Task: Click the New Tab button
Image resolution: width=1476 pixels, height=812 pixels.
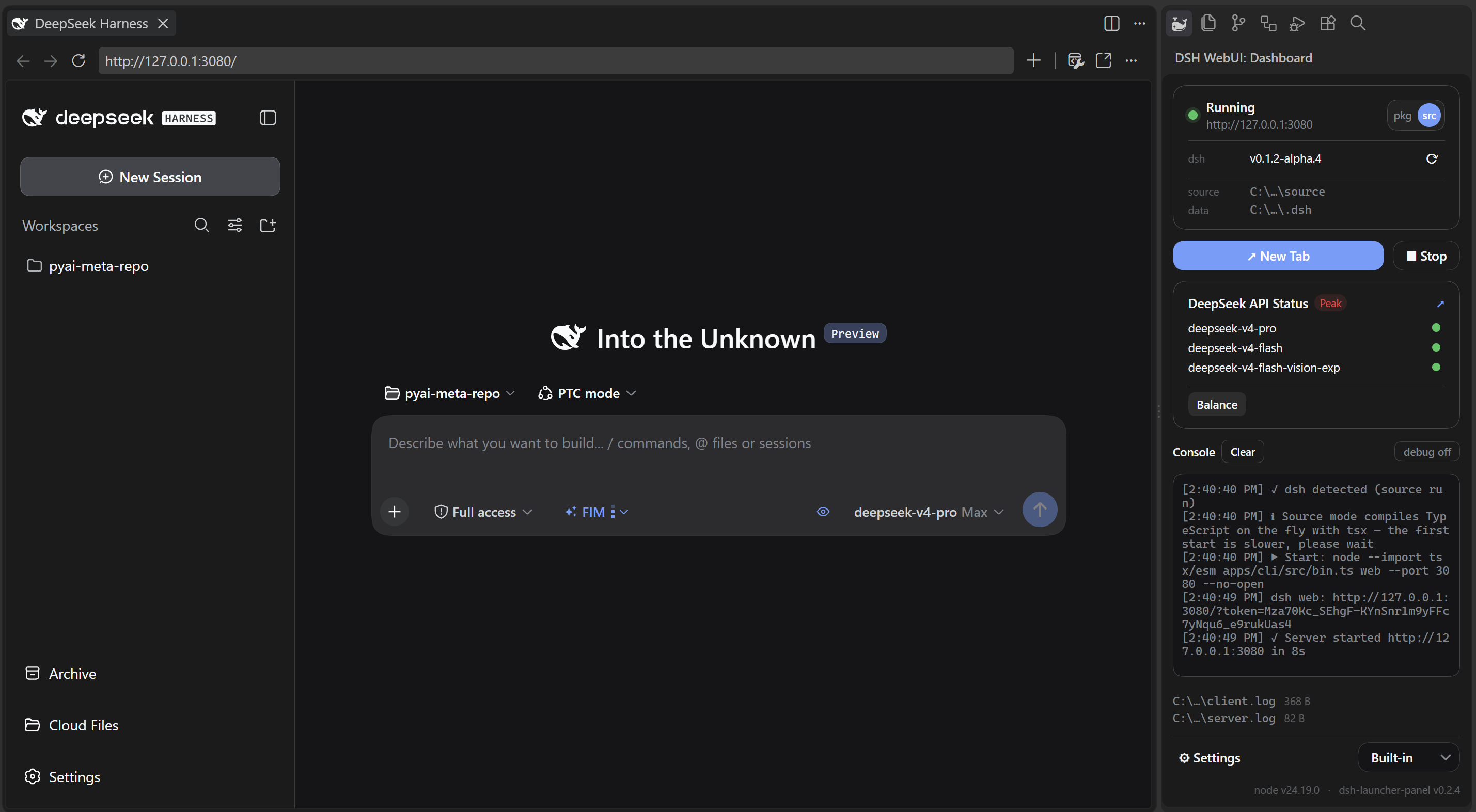Action: [1278, 256]
